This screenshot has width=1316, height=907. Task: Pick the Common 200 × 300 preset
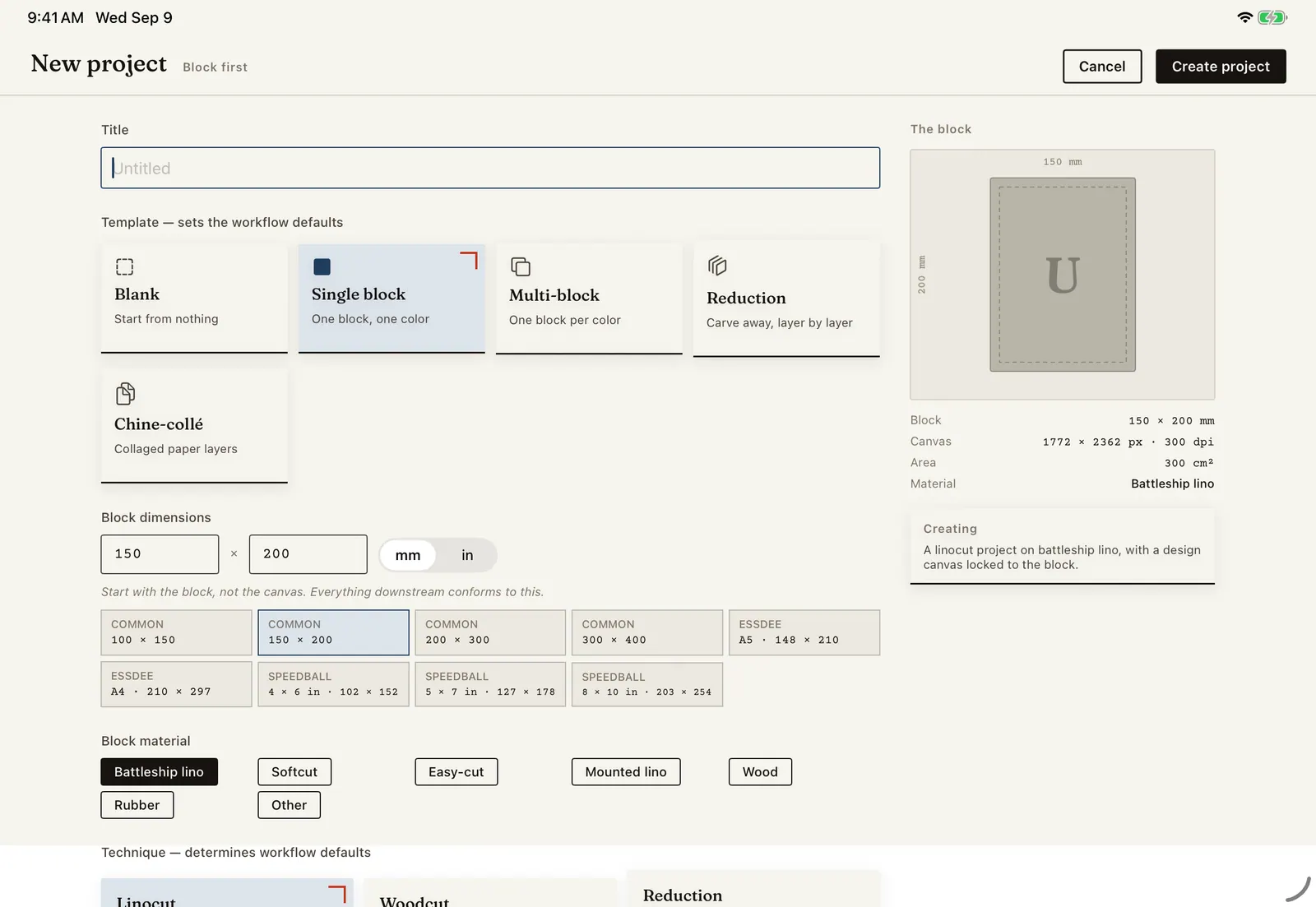pyautogui.click(x=490, y=632)
